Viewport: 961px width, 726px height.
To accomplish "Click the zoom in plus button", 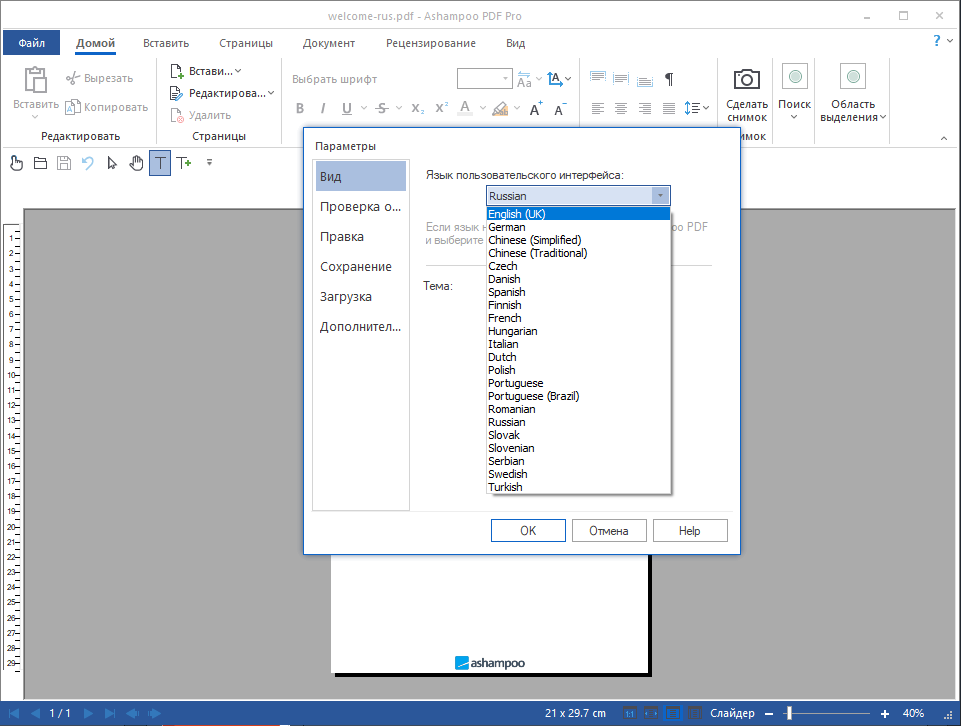I will pos(884,713).
